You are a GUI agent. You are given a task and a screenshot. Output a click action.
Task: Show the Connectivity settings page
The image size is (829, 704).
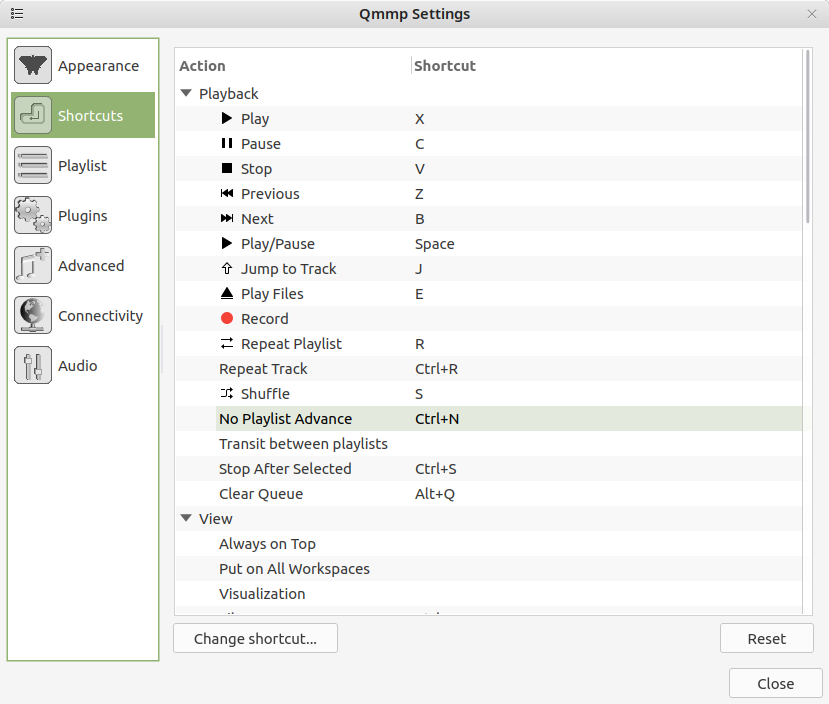click(83, 316)
